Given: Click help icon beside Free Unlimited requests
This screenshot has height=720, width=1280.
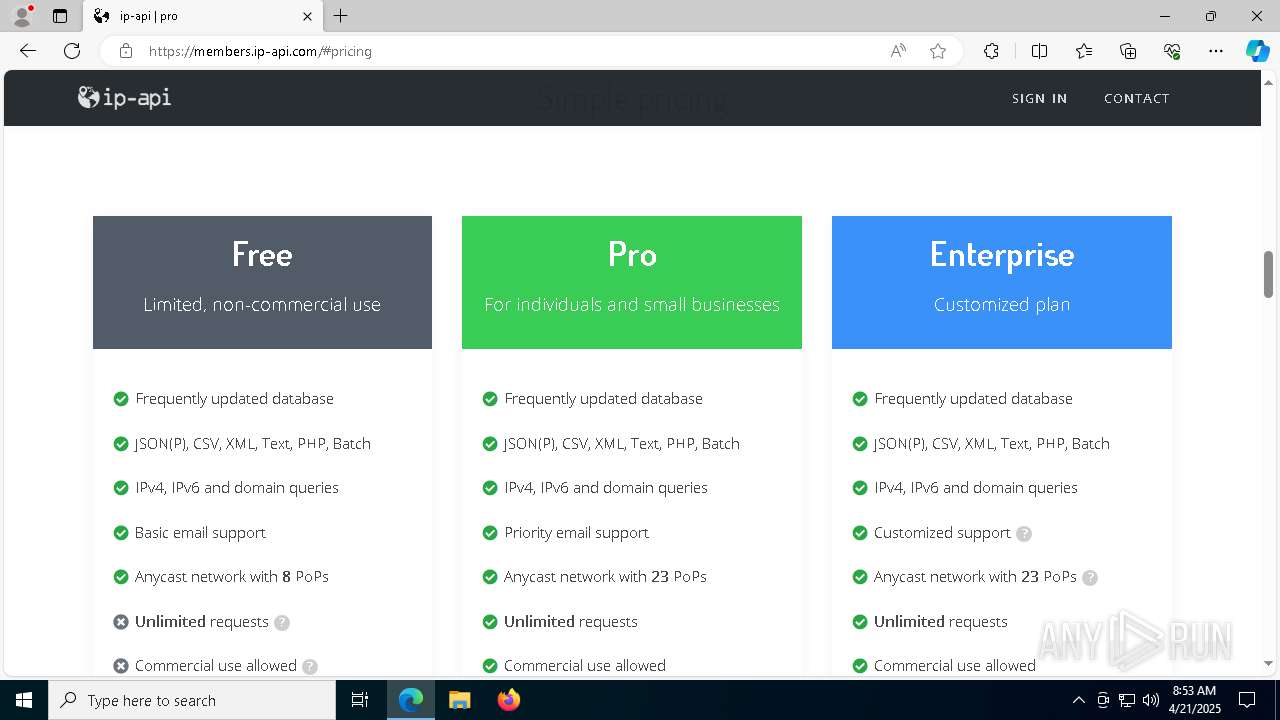Looking at the screenshot, I should point(282,622).
